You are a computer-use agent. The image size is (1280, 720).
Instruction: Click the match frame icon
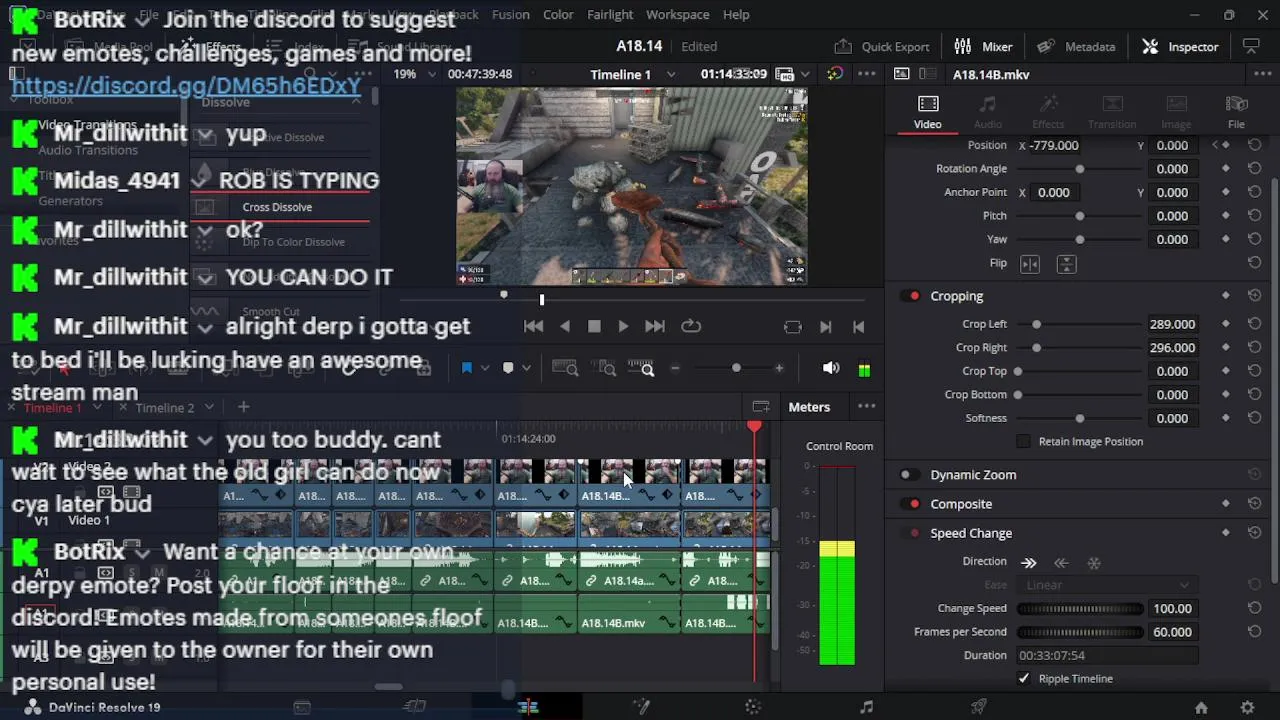(793, 327)
